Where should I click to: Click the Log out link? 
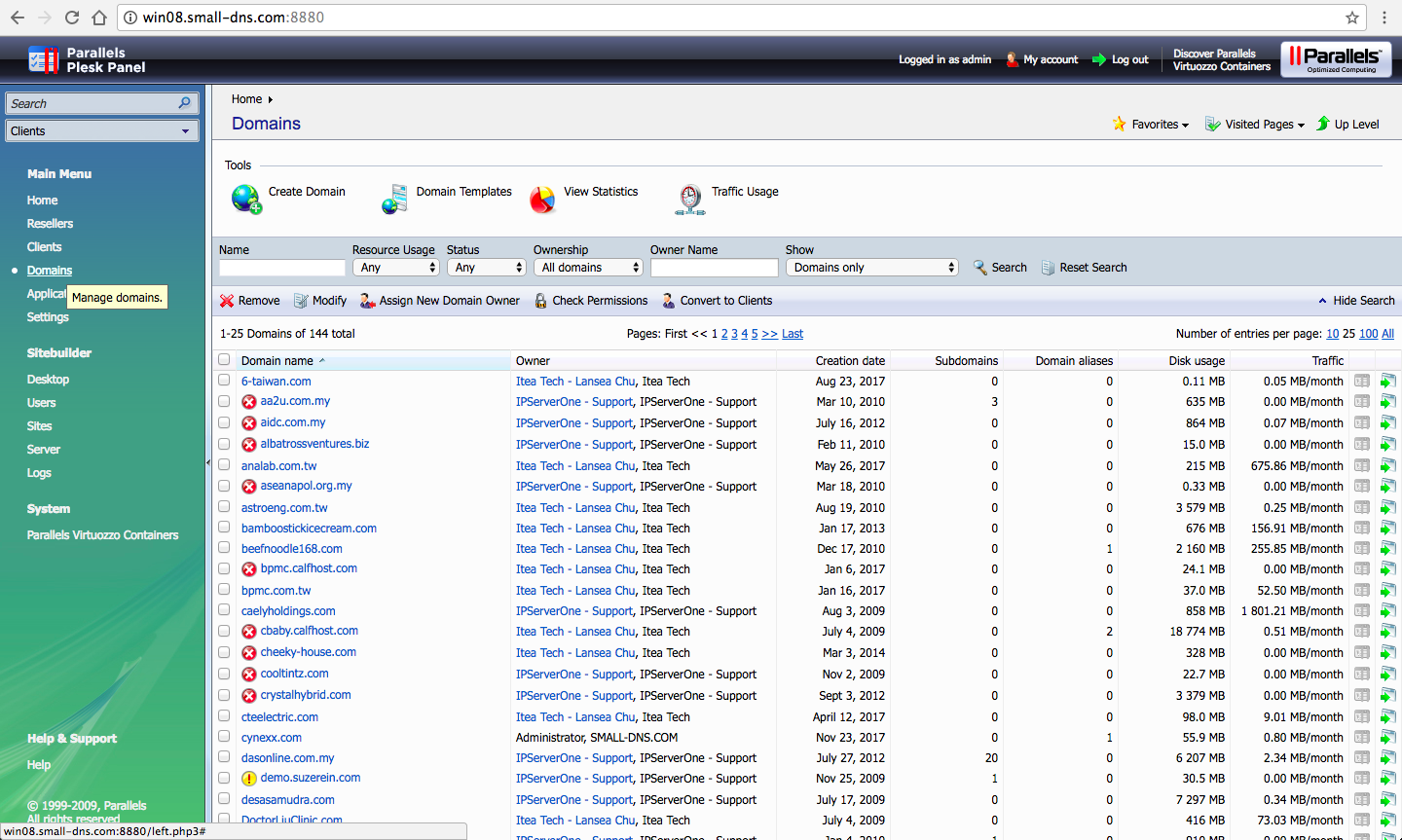click(x=1129, y=59)
